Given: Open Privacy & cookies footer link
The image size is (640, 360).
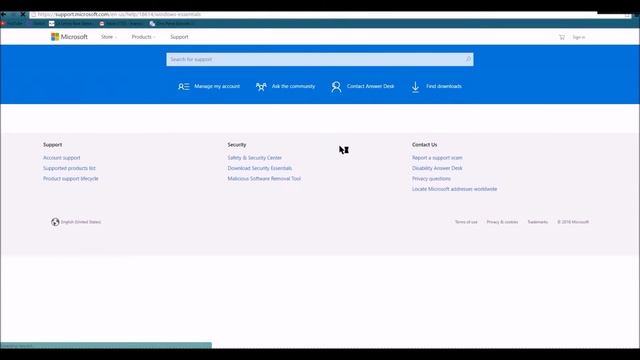Looking at the screenshot, I should 502,222.
